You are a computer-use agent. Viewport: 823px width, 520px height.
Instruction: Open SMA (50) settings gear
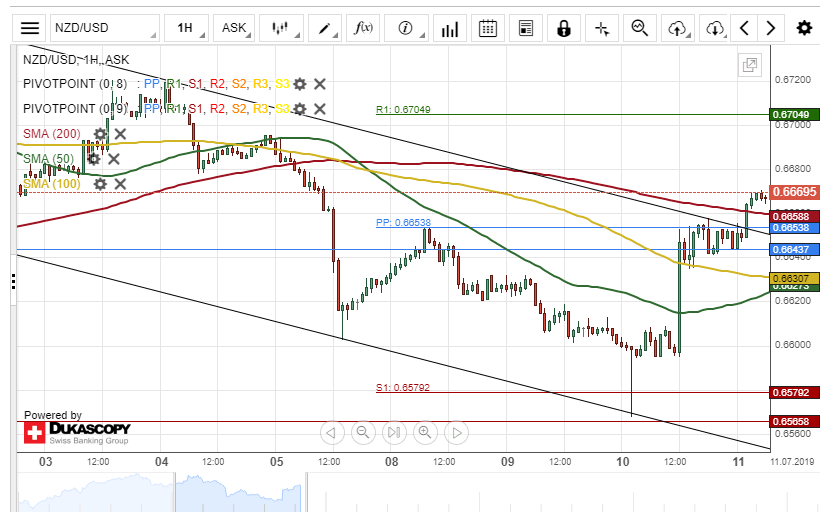pyautogui.click(x=93, y=159)
